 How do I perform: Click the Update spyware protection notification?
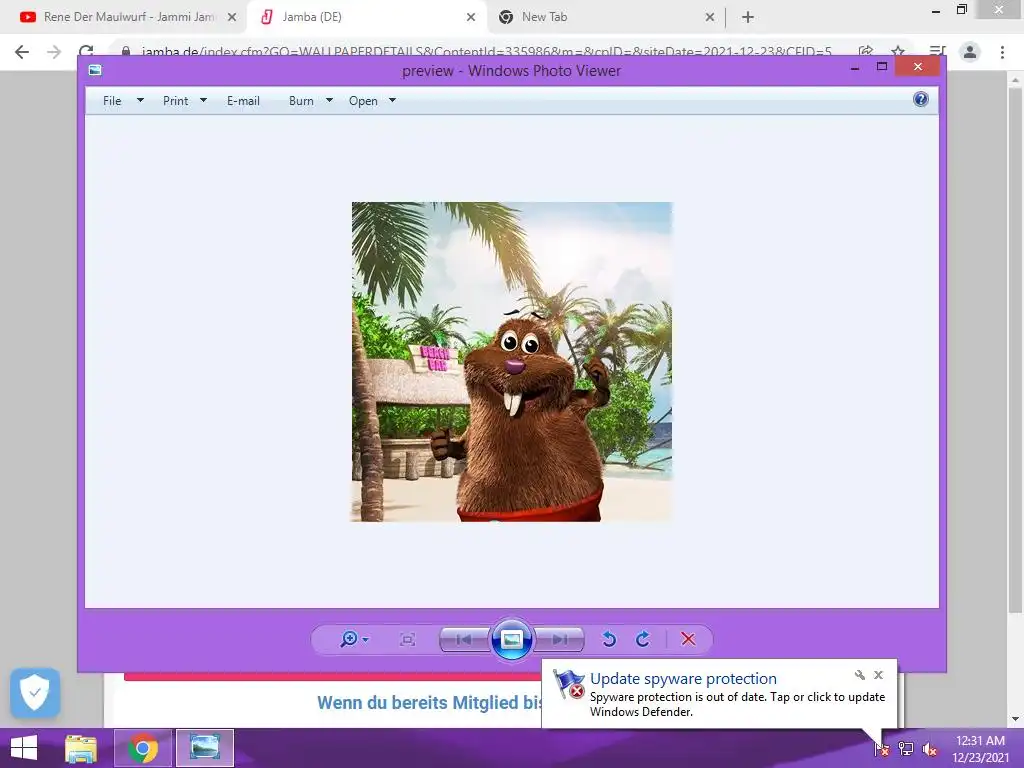(720, 694)
